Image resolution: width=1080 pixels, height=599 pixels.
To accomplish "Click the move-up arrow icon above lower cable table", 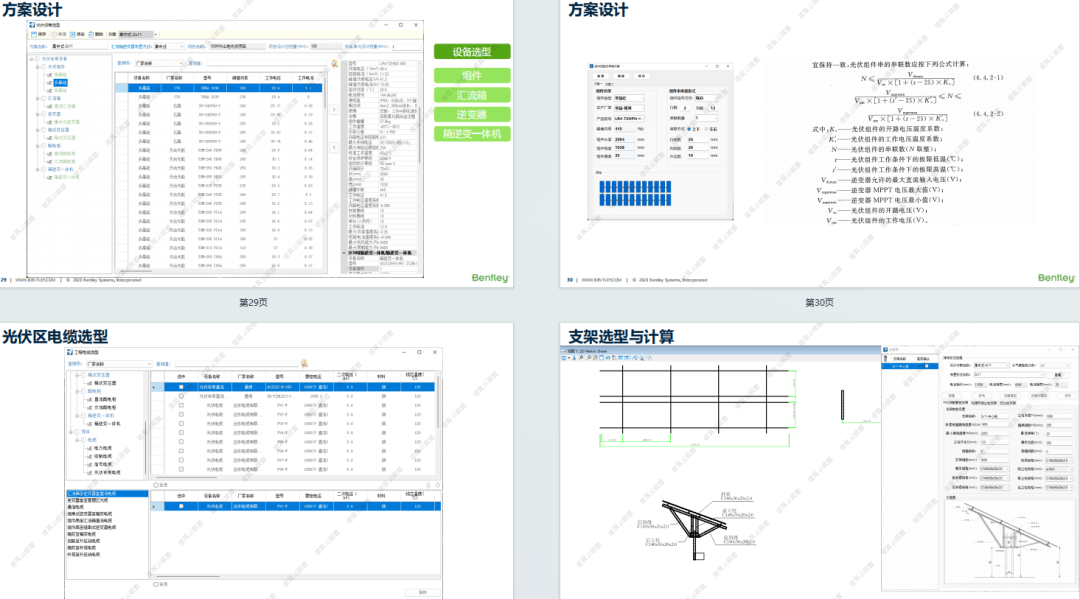I will (x=428, y=485).
